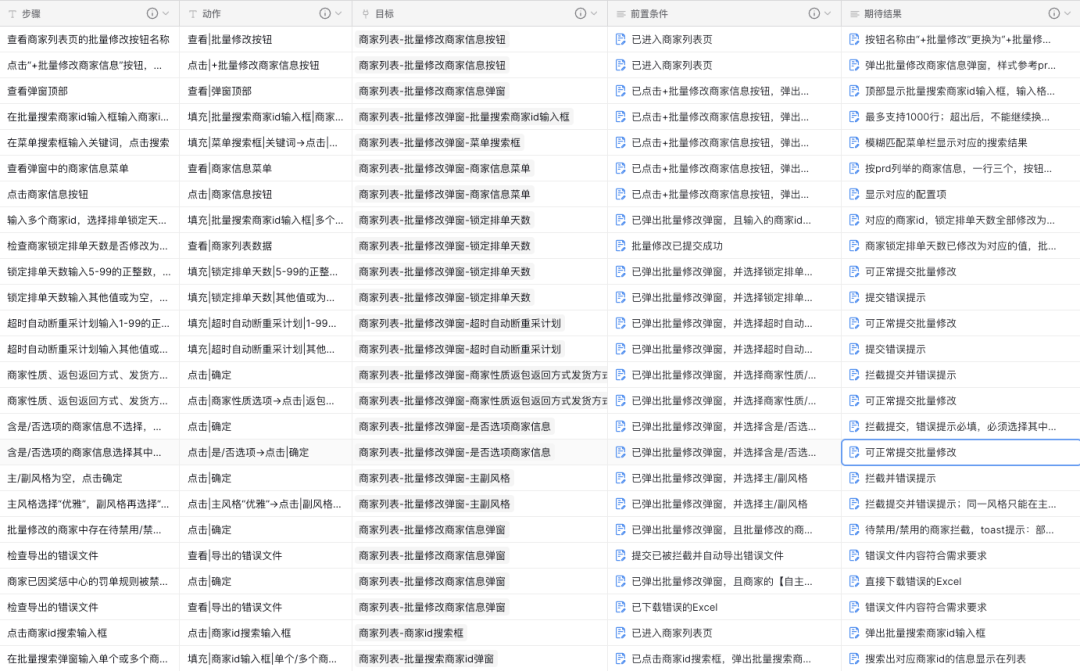1080x671 pixels.
Task: Click the target tag 商家列表-批量修改弹窗-批量搜索商家id输入框
Action: [x=464, y=117]
